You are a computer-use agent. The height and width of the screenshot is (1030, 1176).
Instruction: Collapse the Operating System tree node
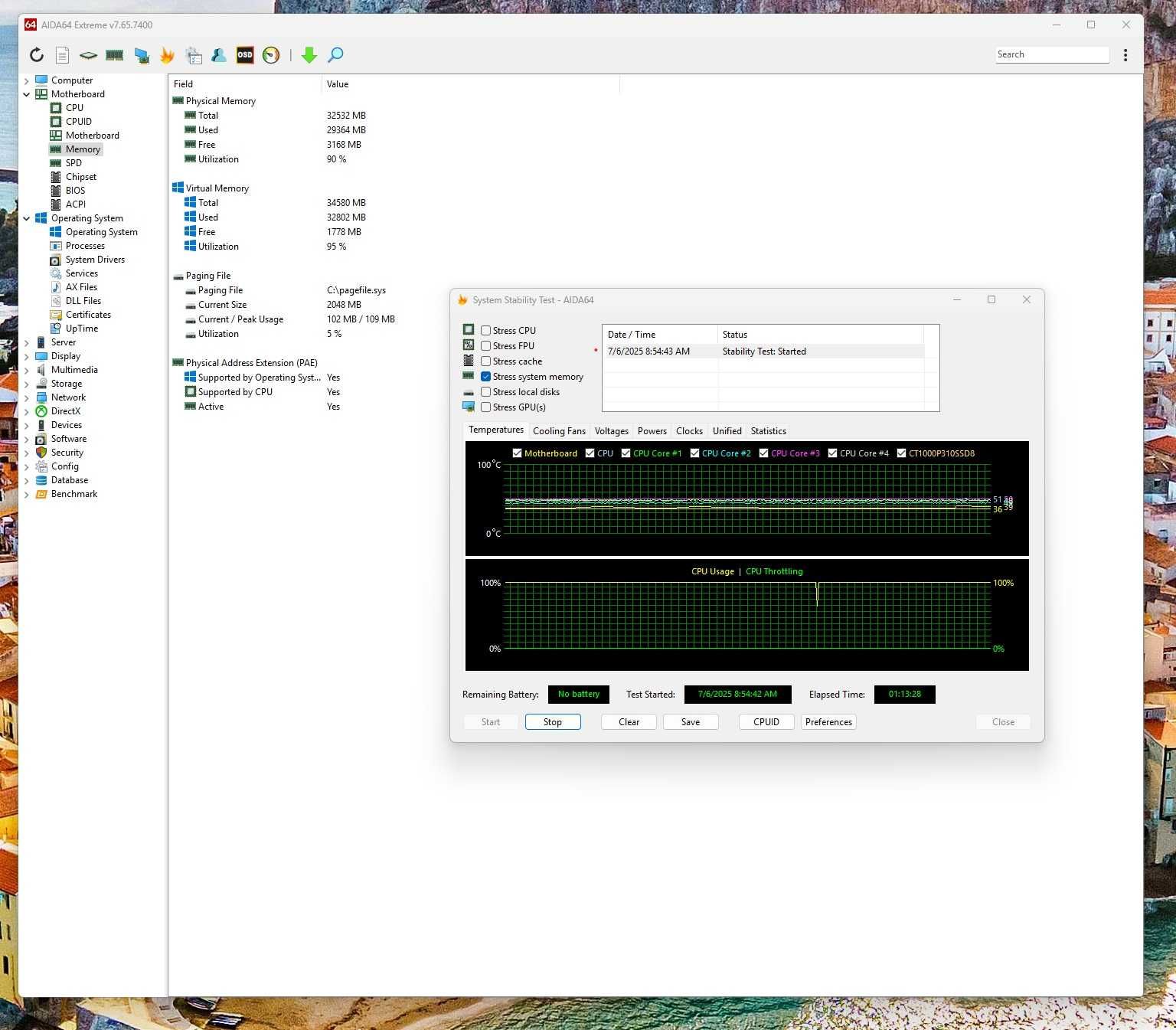[27, 218]
